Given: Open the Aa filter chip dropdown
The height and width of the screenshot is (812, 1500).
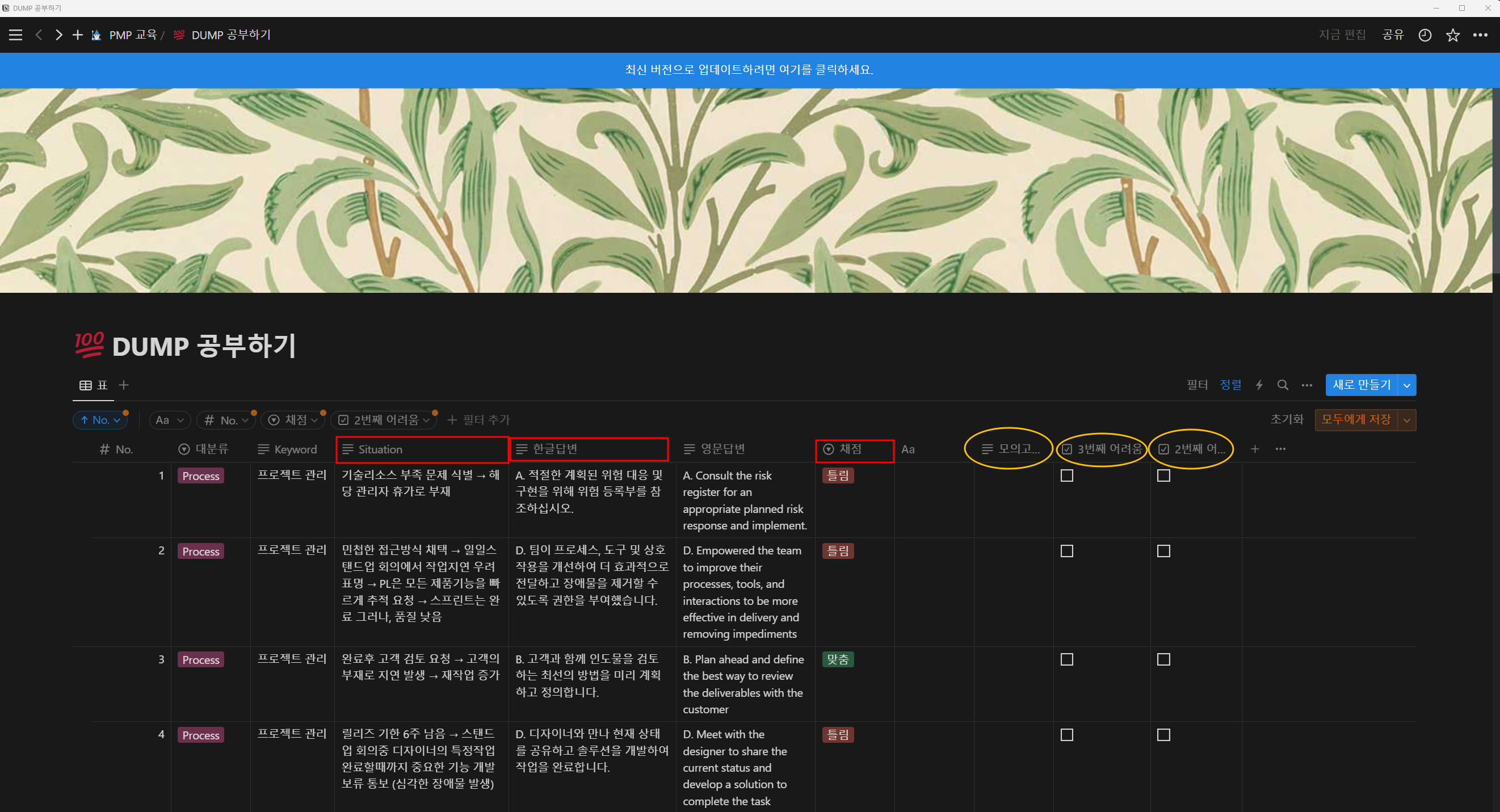Looking at the screenshot, I should coord(170,420).
